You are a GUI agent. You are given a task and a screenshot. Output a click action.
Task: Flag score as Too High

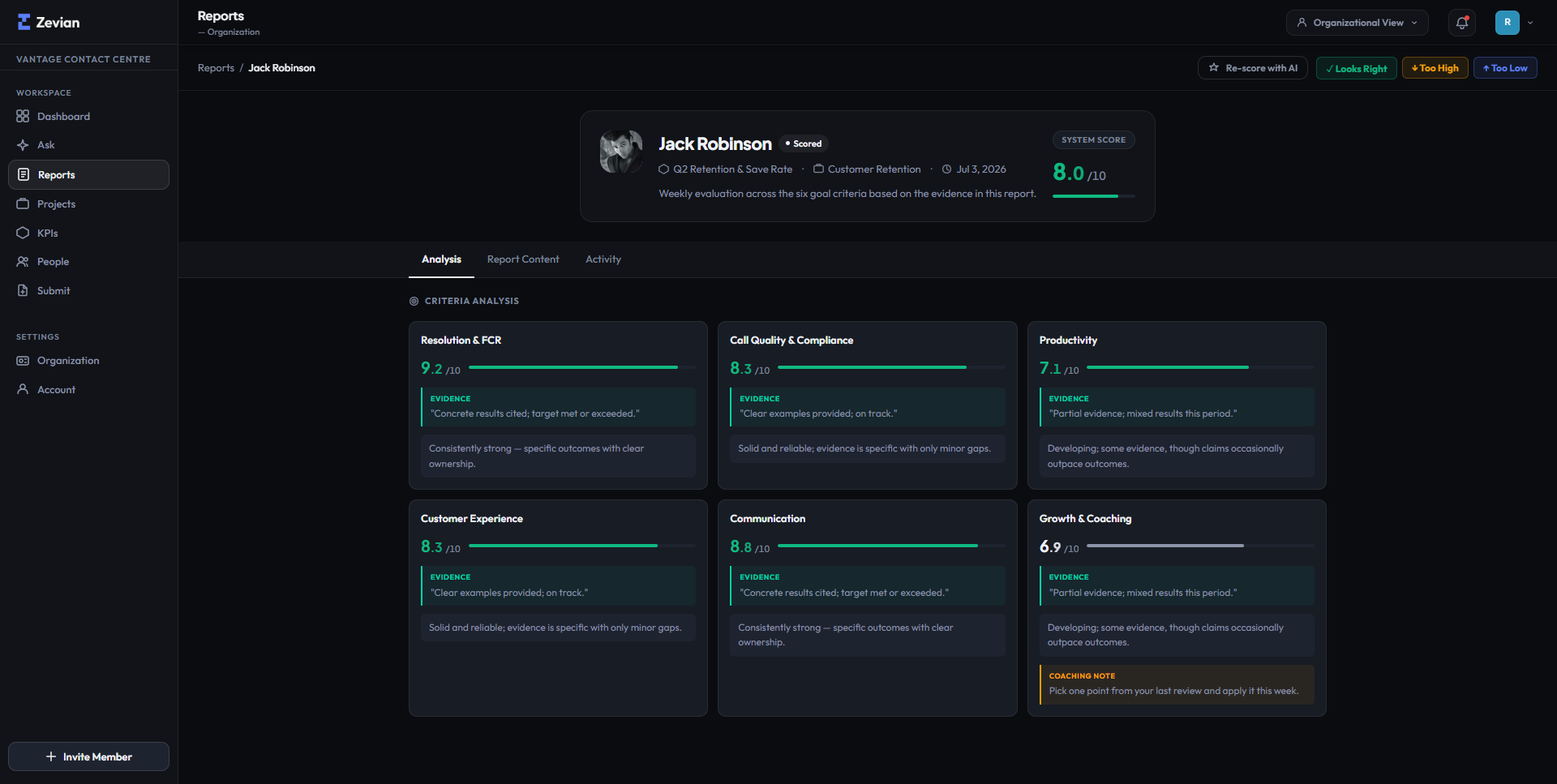pos(1435,68)
